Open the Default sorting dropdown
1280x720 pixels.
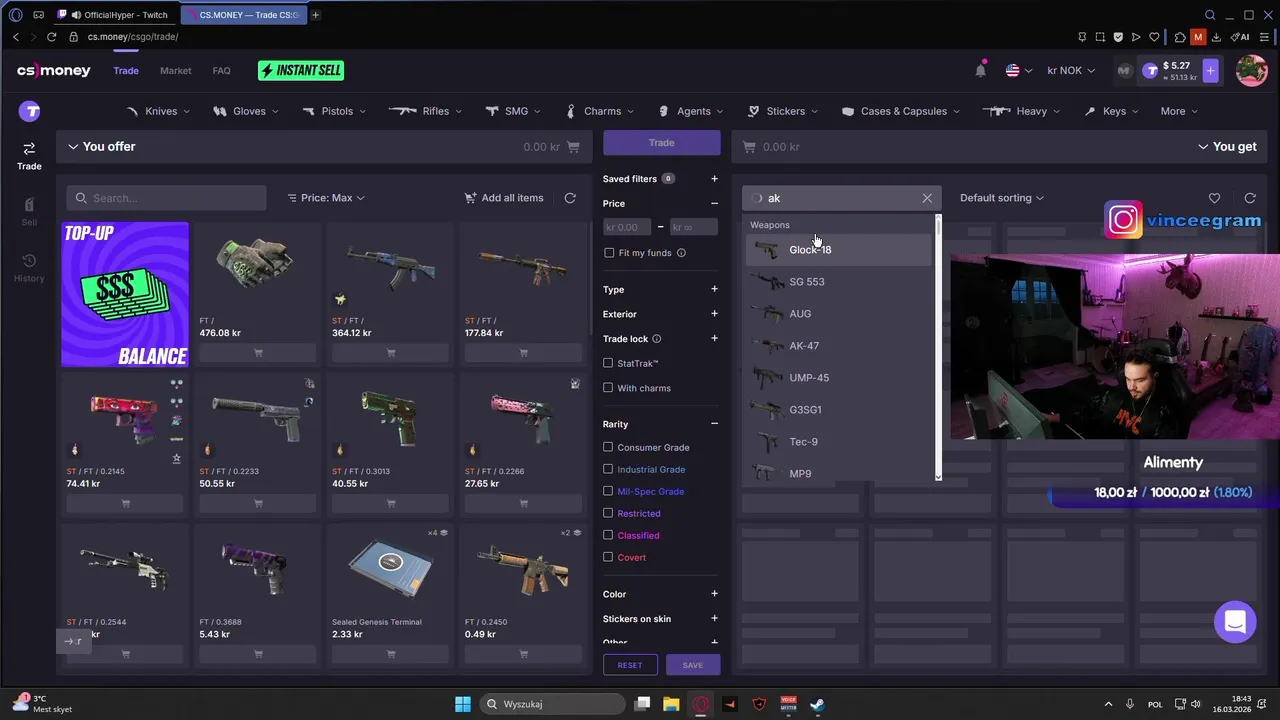click(x=1002, y=198)
